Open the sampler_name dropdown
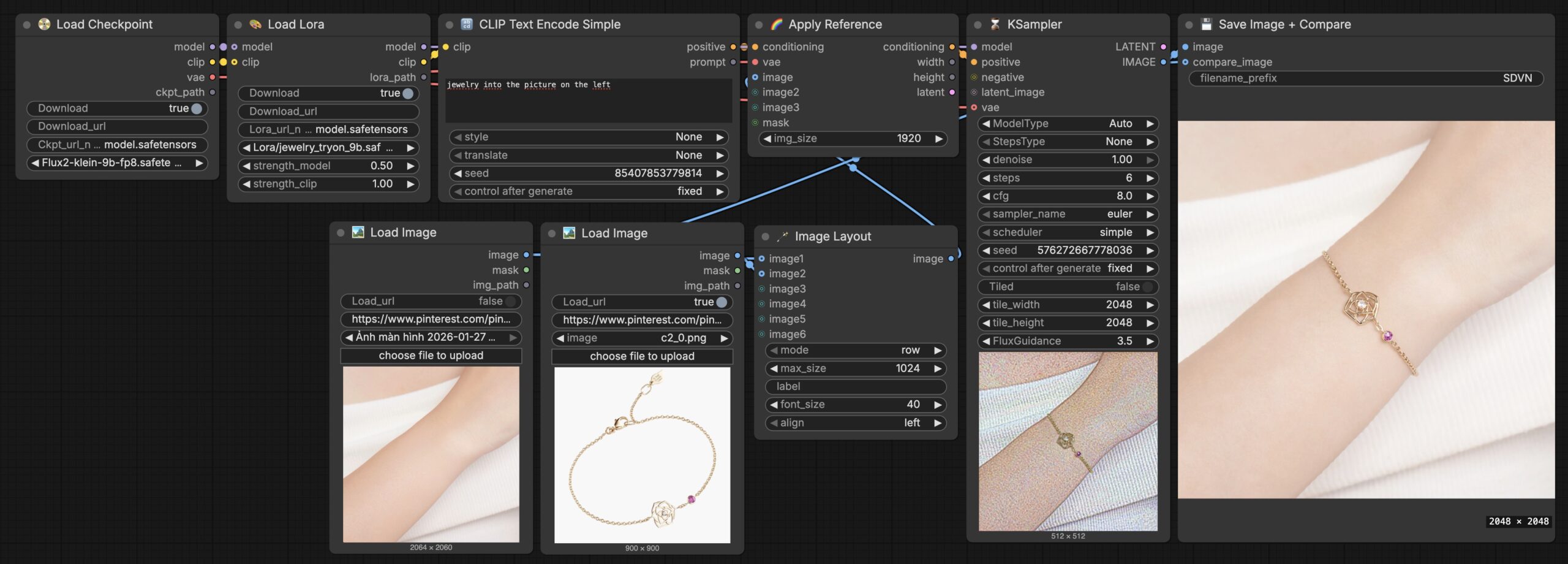Viewport: 1568px width, 564px height. (x=1068, y=214)
